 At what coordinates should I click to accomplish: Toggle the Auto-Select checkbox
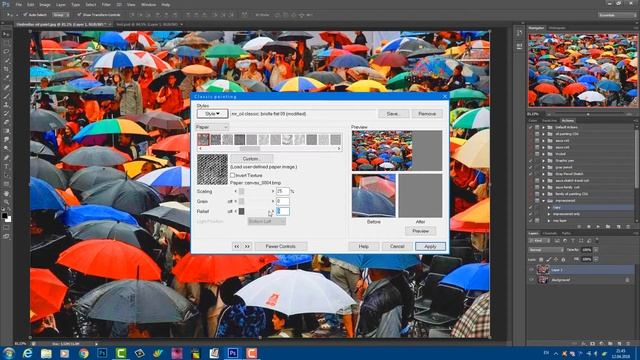[x=25, y=15]
